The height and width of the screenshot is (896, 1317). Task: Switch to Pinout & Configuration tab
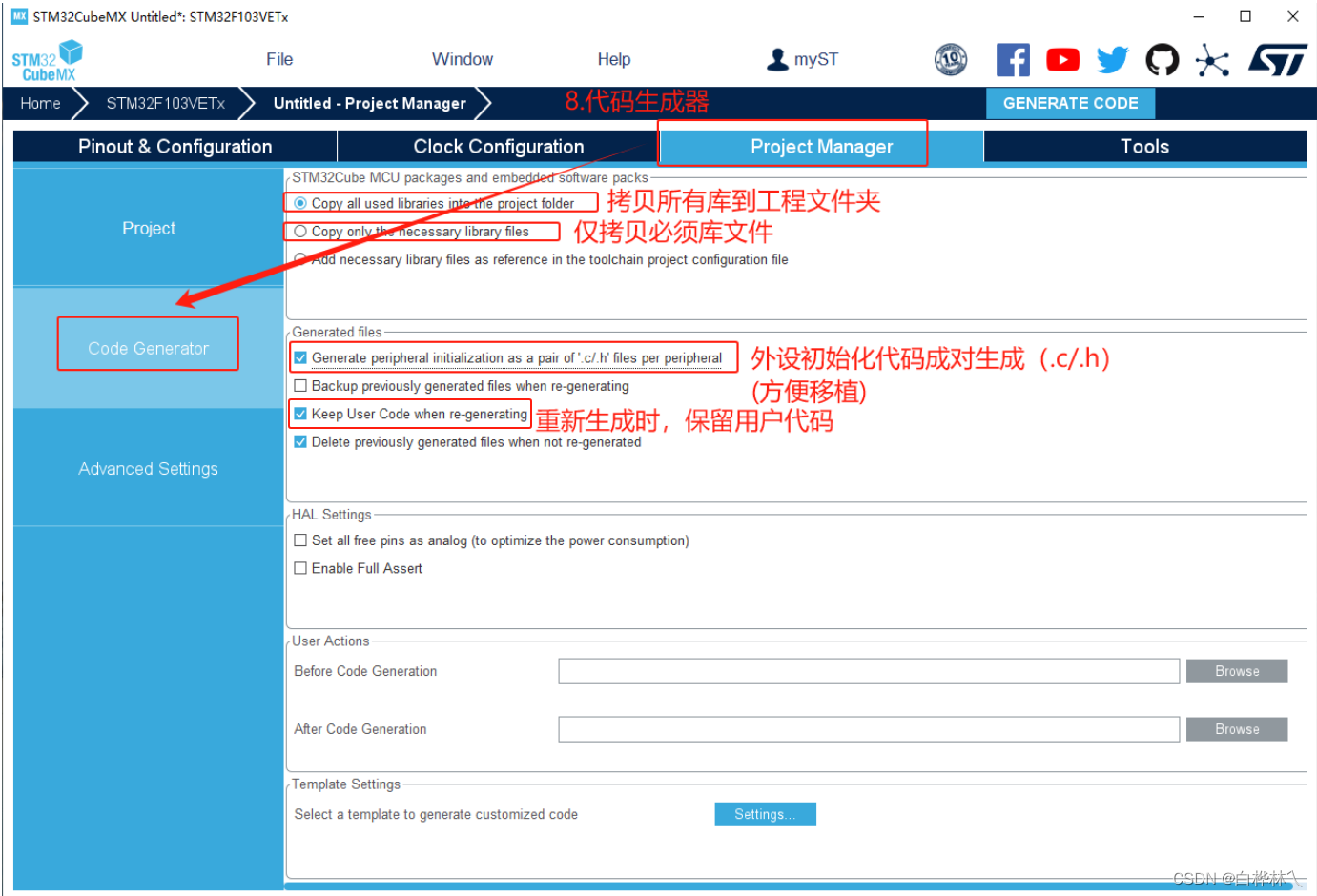coord(175,146)
